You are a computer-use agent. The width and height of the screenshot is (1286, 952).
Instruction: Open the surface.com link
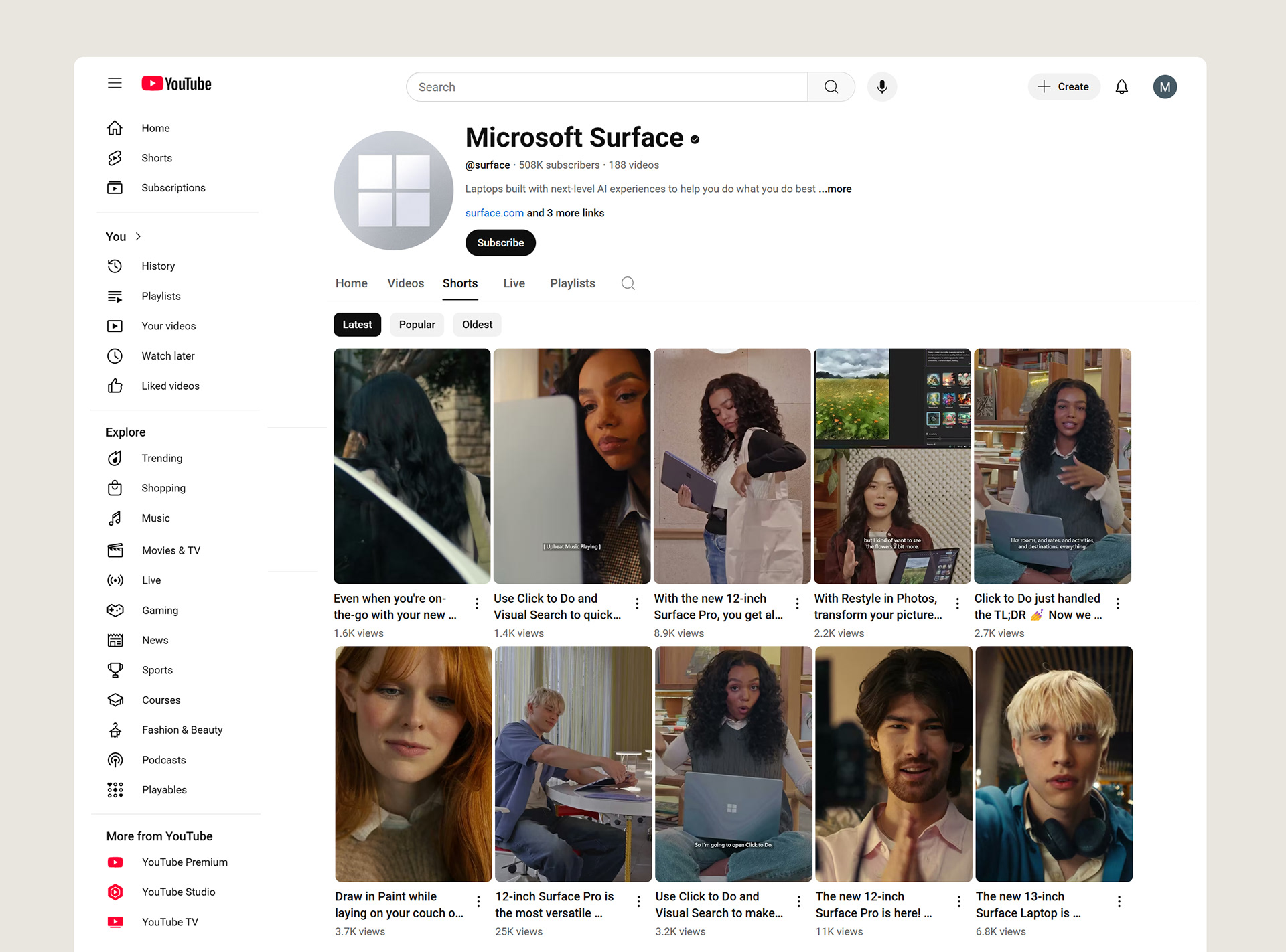(494, 213)
